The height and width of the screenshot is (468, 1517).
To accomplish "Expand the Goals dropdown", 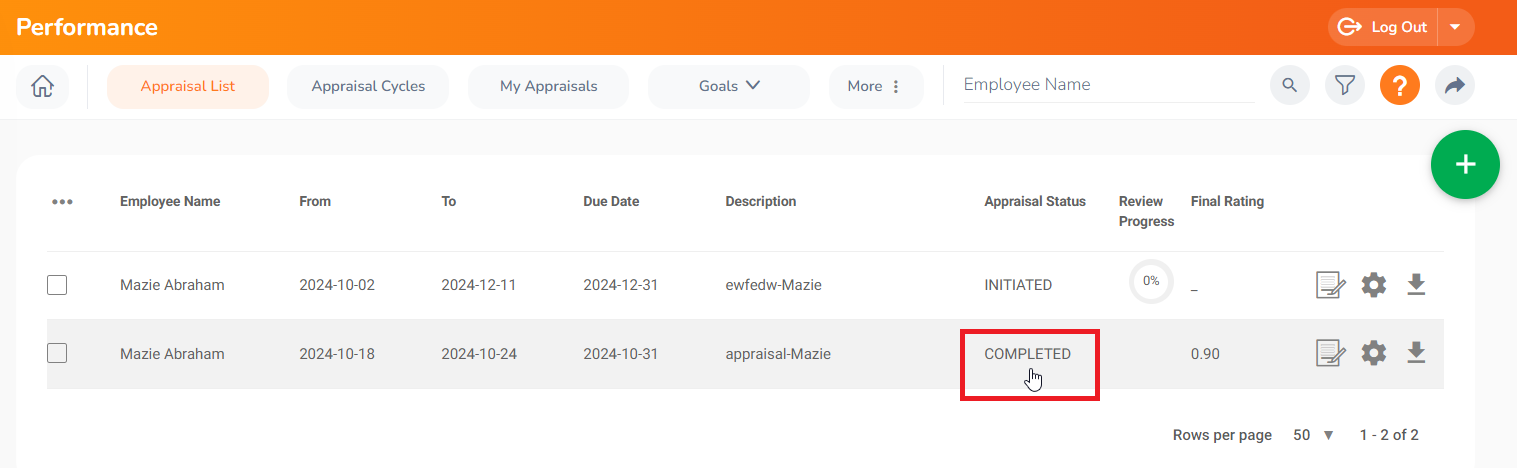I will coord(729,86).
